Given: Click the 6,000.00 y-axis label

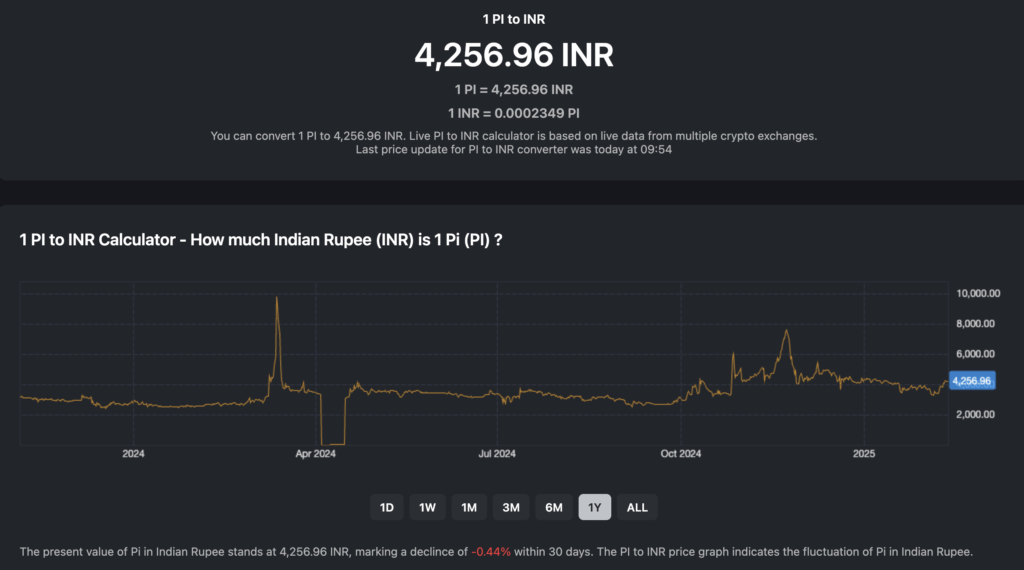Looking at the screenshot, I should point(975,354).
